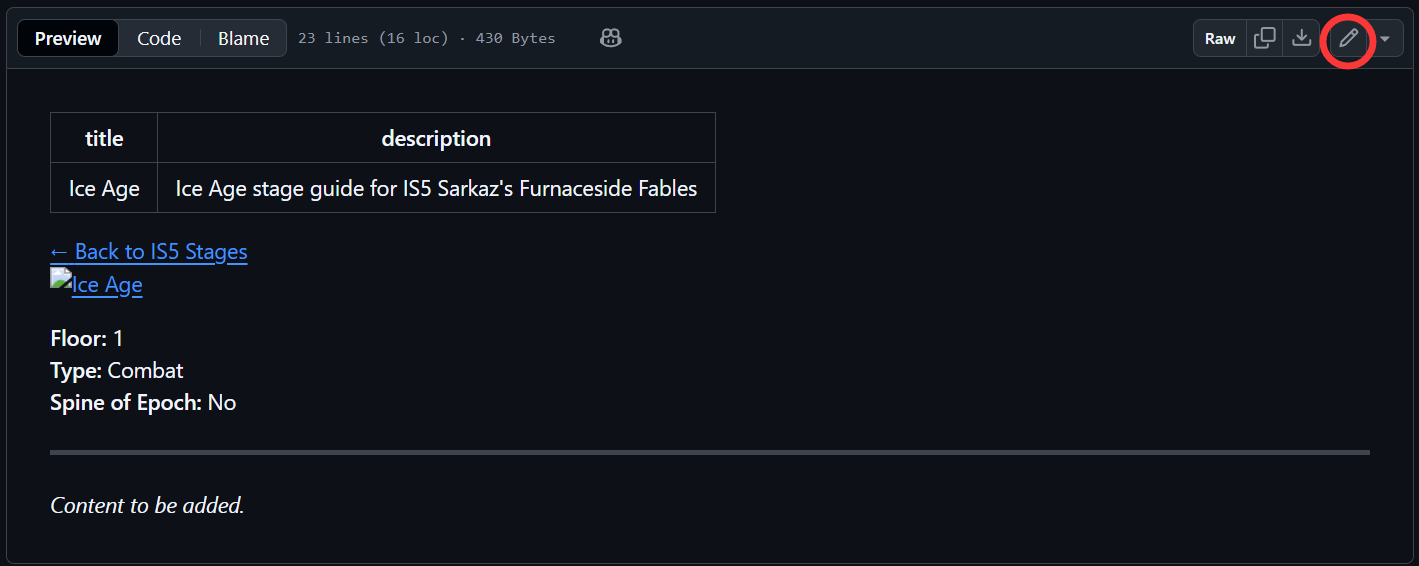Switch to the Preview tab
This screenshot has height=566, width=1419.
pos(68,38)
